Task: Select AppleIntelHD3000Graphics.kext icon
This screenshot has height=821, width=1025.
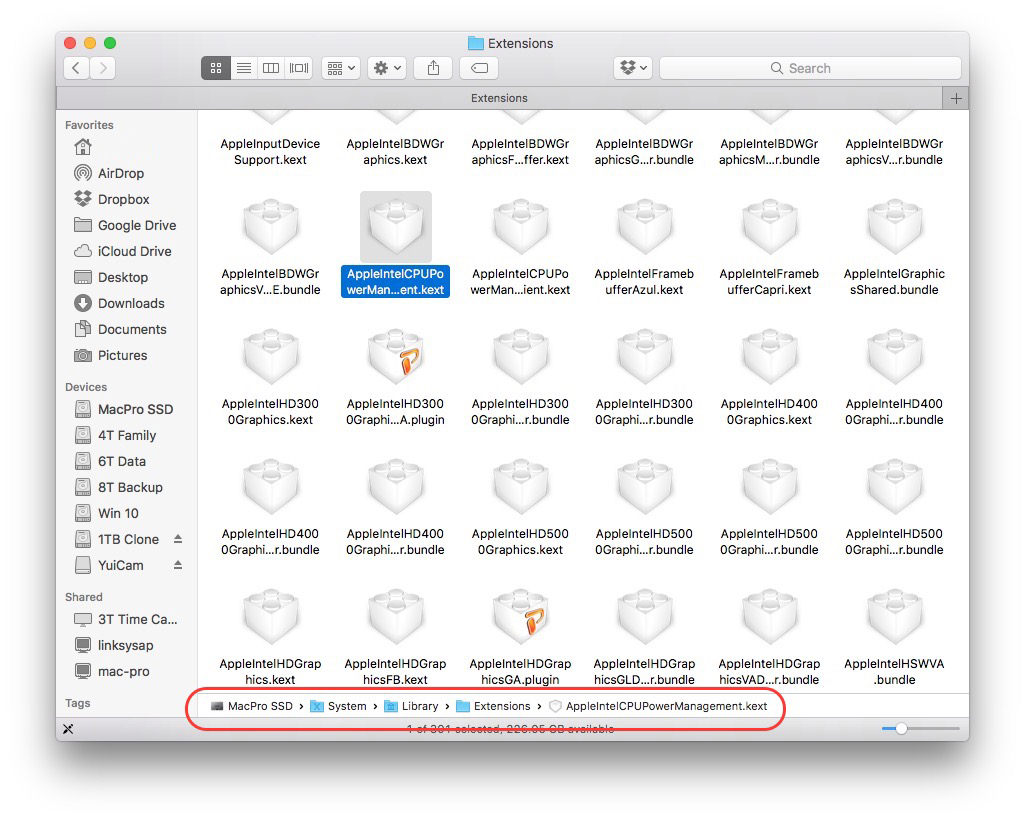Action: 271,356
